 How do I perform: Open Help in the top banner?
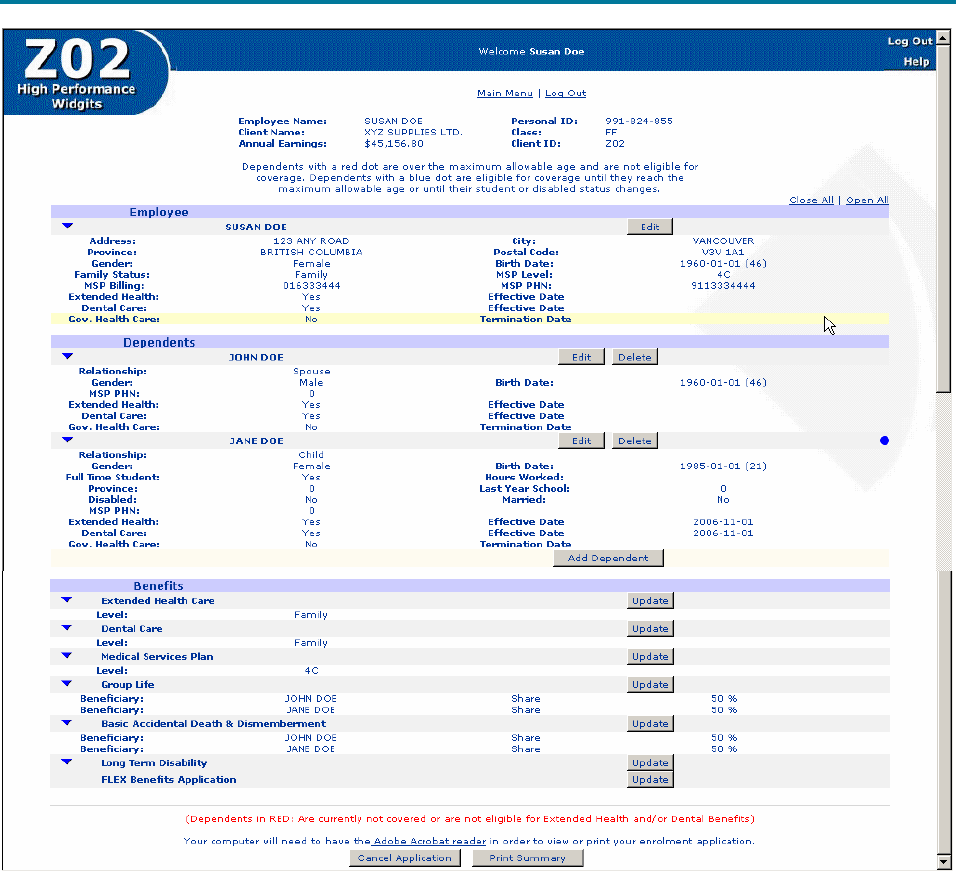[916, 62]
